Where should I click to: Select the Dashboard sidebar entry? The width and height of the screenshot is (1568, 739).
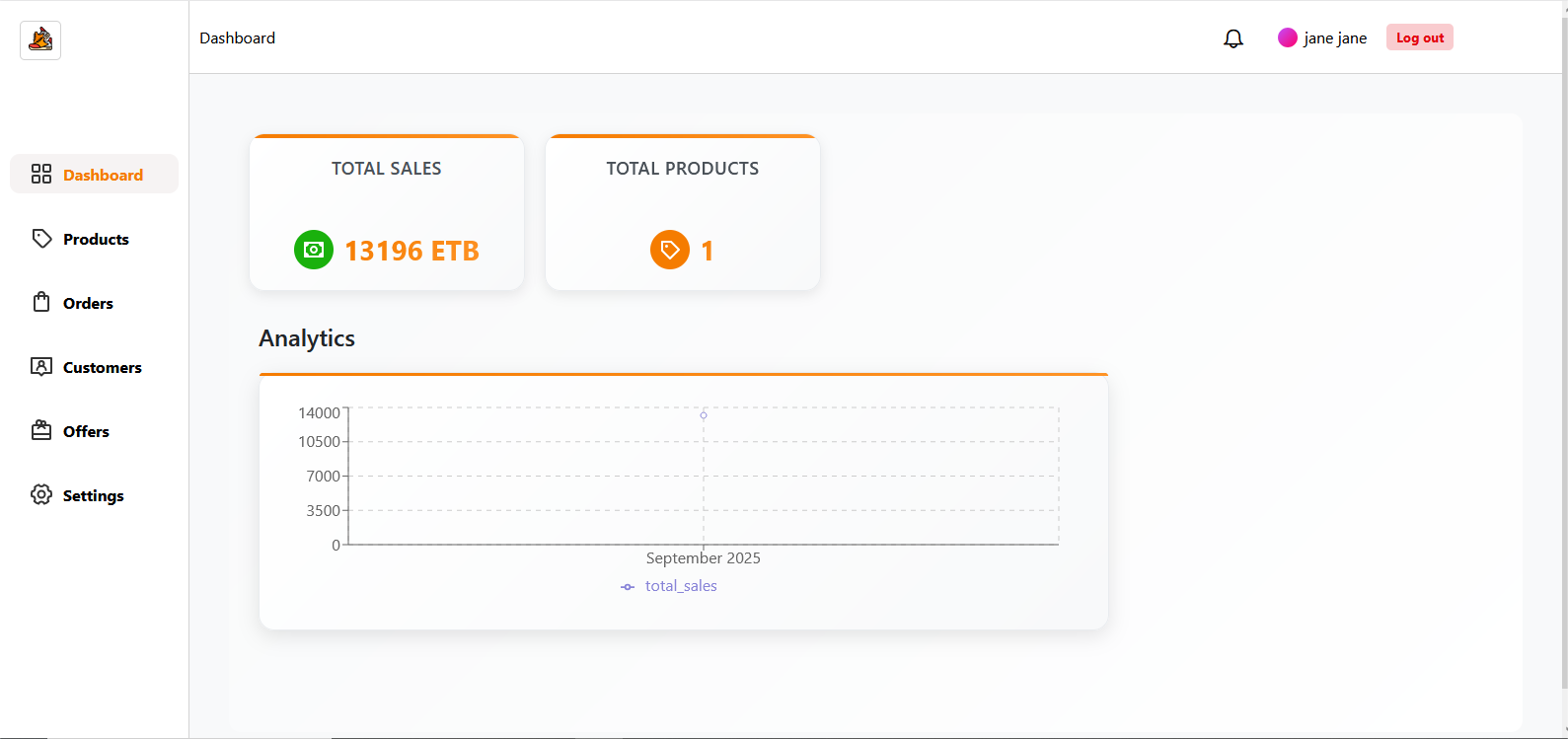[x=94, y=174]
